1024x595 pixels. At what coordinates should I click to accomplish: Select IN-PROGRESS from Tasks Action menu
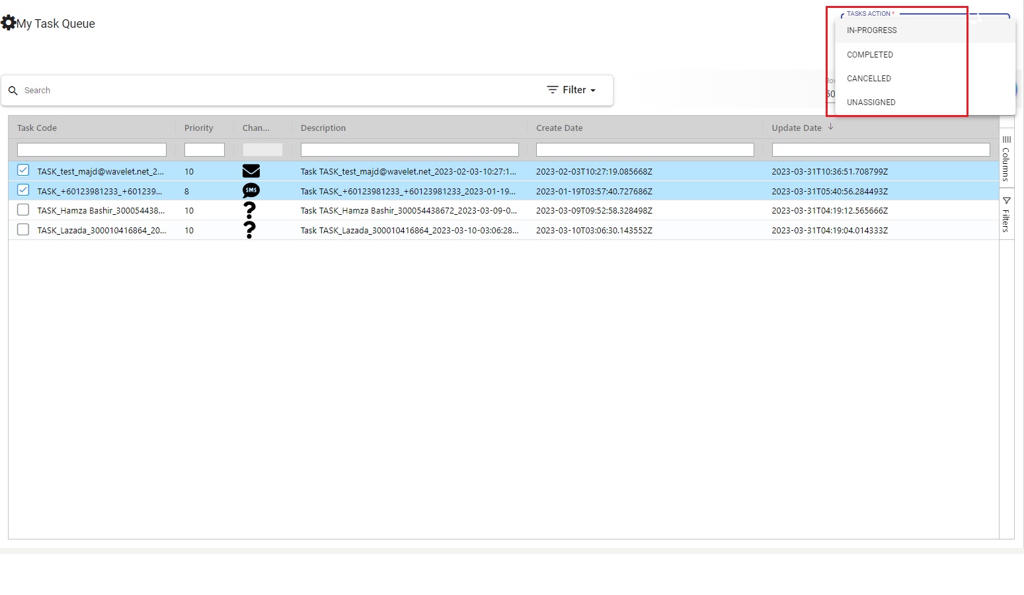coord(872,30)
